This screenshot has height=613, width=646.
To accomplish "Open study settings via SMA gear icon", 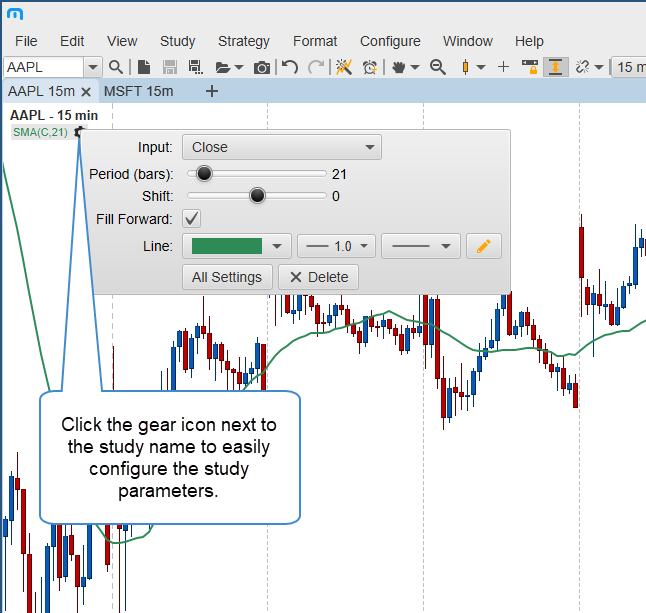I will tap(80, 131).
